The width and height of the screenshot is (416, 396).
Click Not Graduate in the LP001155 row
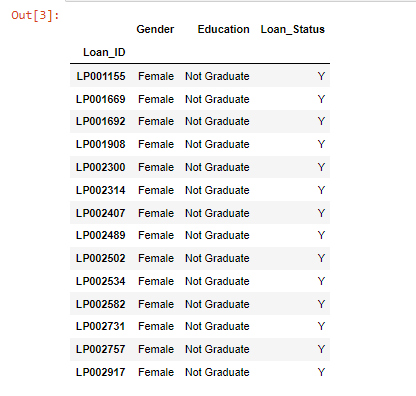coord(217,76)
